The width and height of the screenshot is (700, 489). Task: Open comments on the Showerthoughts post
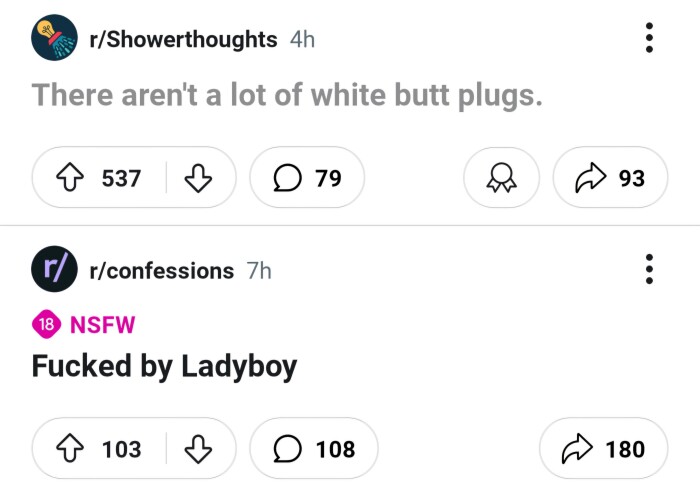point(307,178)
